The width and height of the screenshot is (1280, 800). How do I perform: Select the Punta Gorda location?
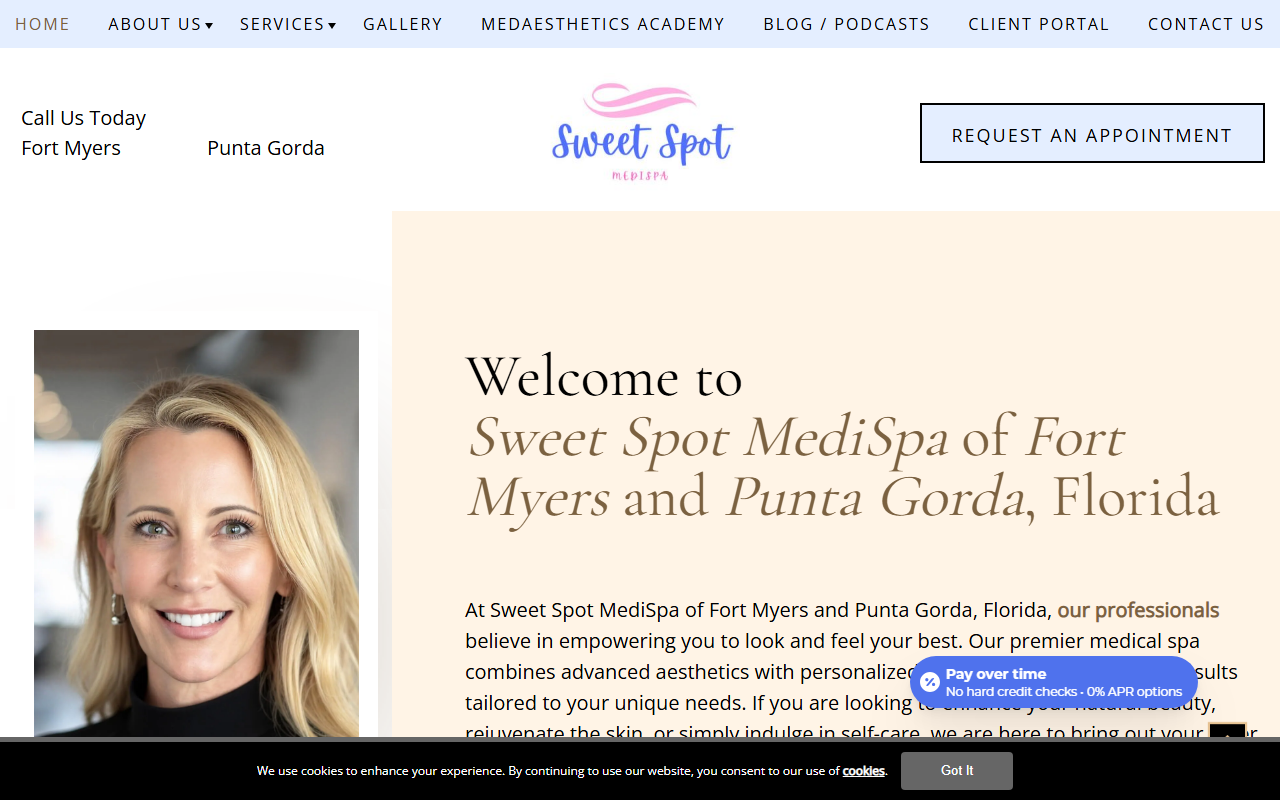(266, 148)
